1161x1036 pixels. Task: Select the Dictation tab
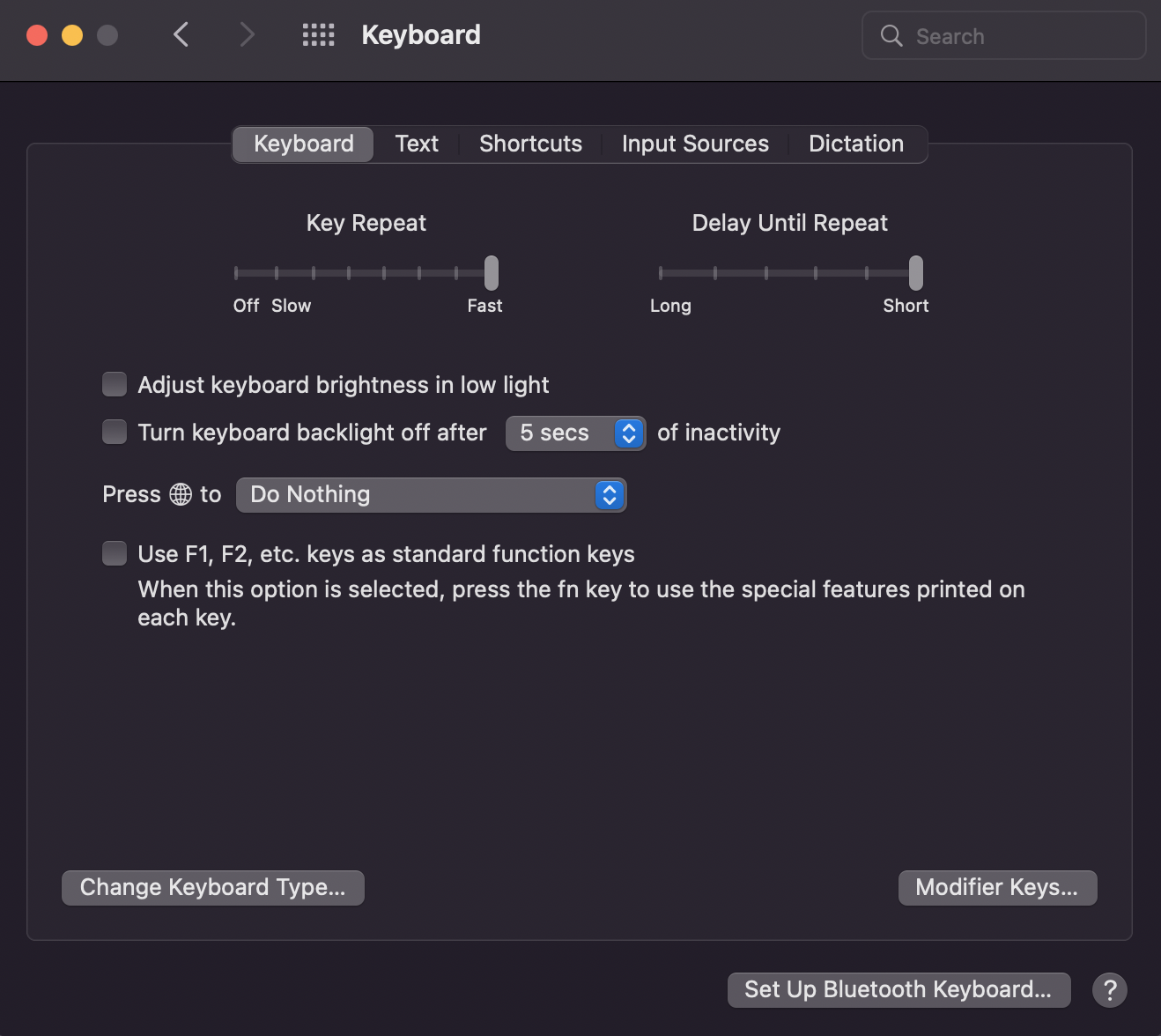856,144
